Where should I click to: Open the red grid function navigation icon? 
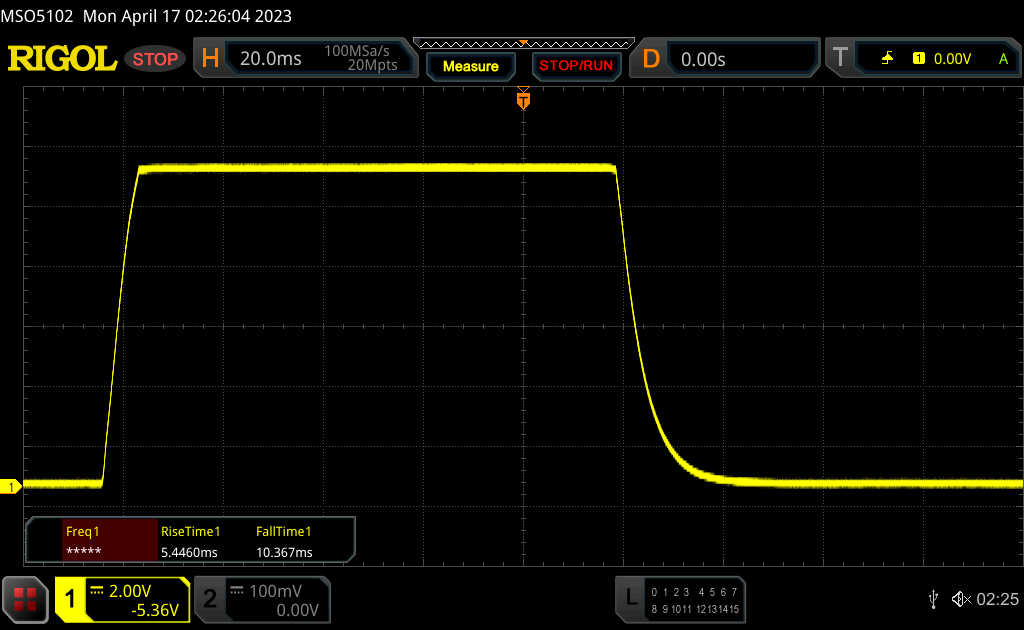click(x=25, y=599)
